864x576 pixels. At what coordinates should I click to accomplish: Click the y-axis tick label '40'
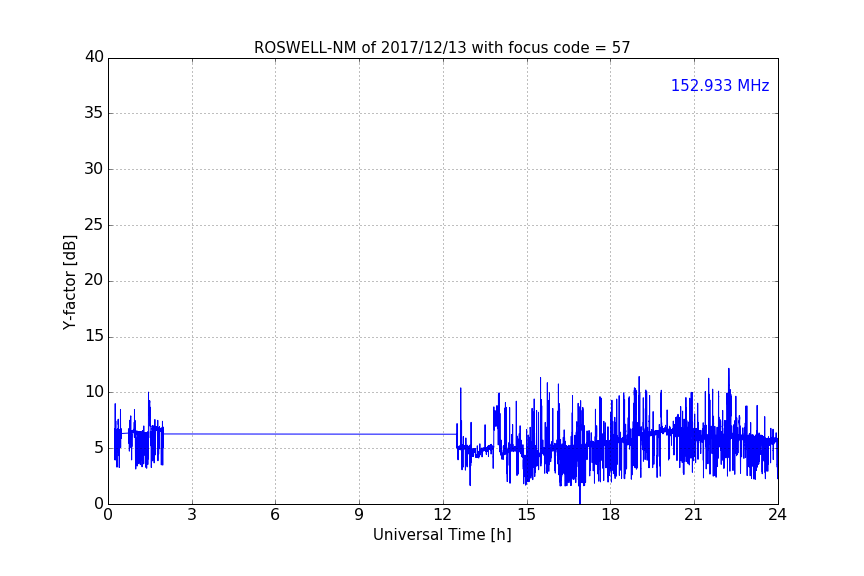pos(94,57)
